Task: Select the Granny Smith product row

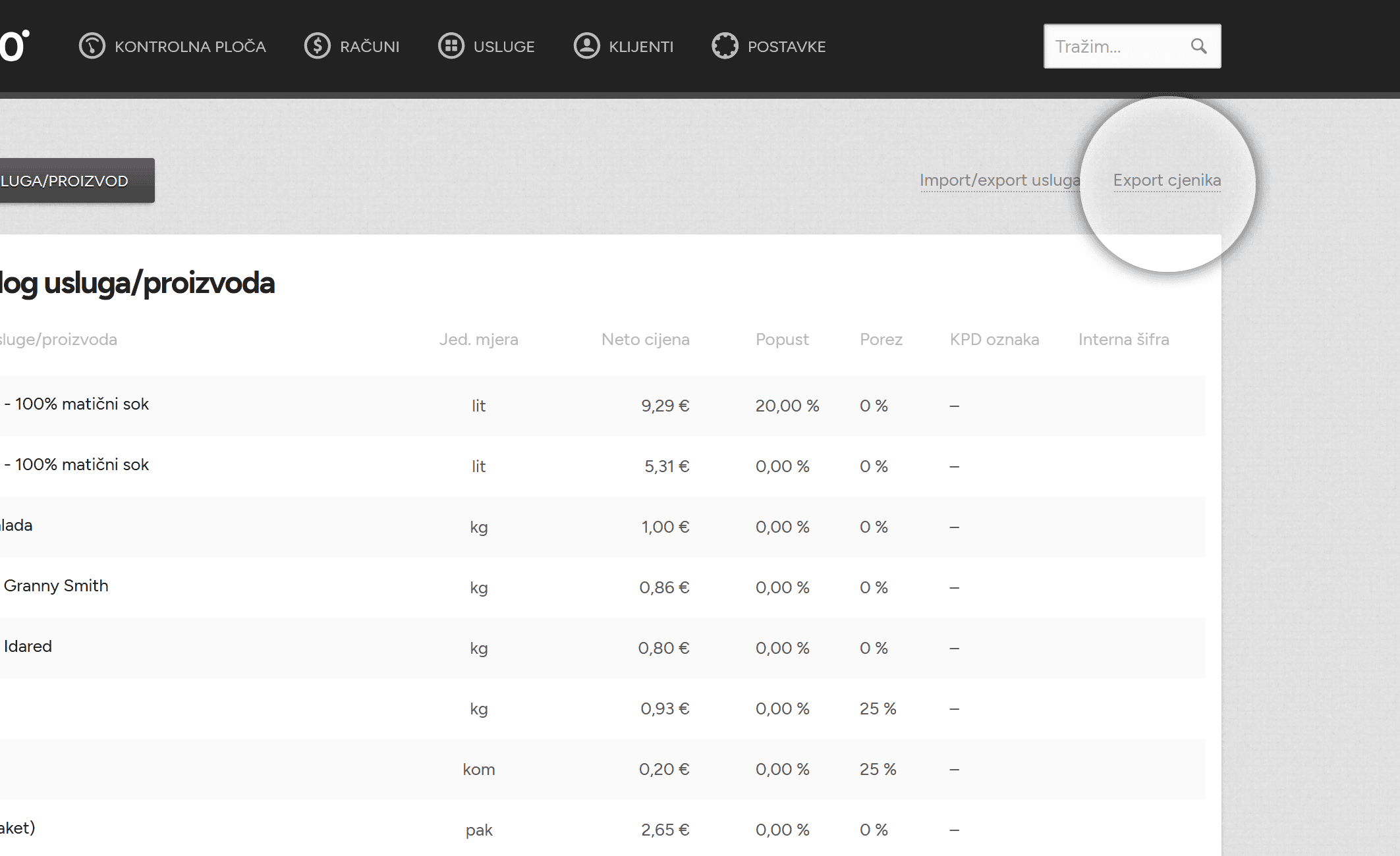Action: [x=603, y=587]
